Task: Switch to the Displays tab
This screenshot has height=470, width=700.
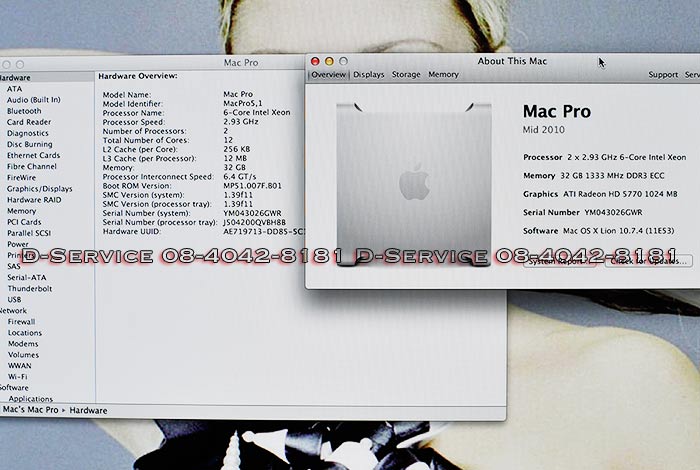Action: 368,75
